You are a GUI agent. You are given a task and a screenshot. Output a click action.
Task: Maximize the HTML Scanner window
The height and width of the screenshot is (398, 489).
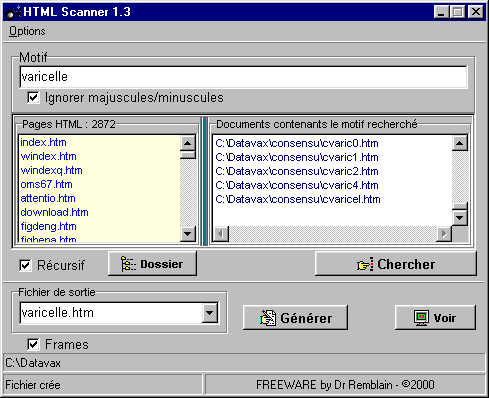457,12
